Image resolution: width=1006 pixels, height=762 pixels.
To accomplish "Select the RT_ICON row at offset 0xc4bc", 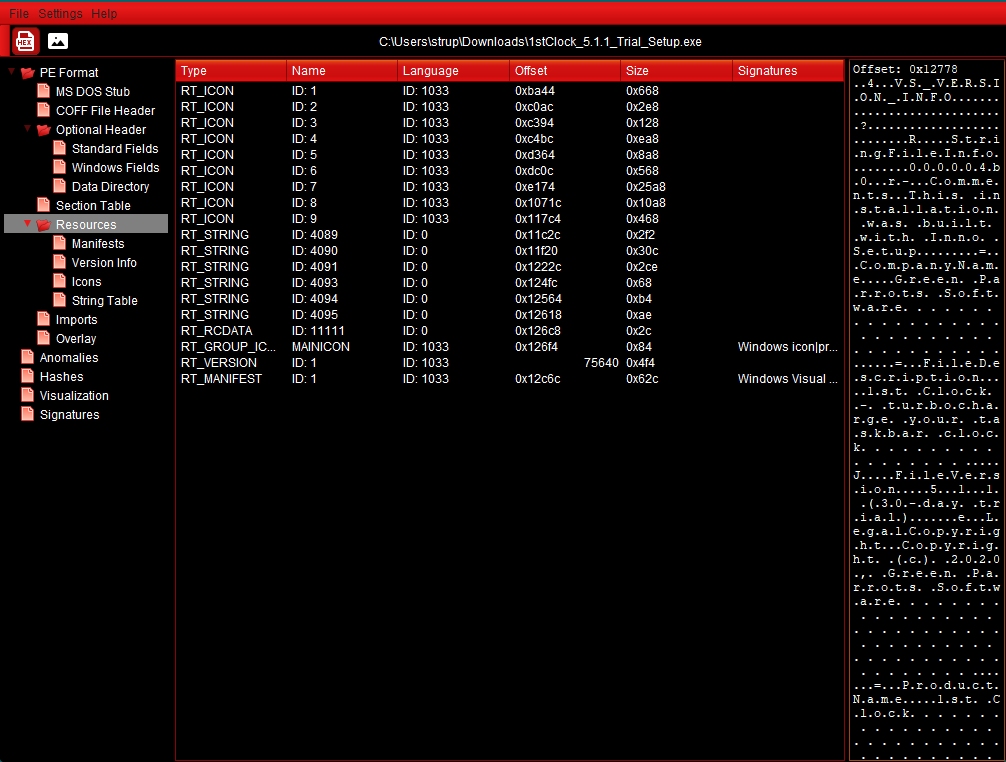I will click(509, 139).
